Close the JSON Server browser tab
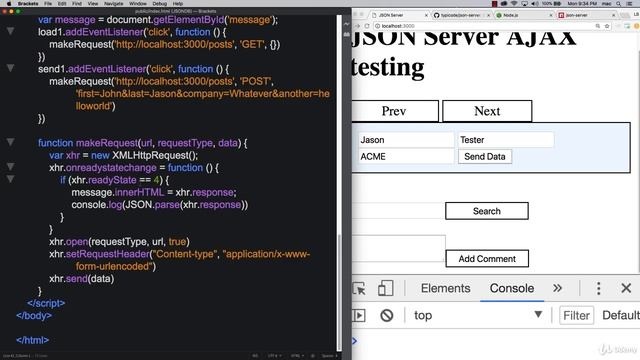The image size is (640, 360). coord(427,15)
